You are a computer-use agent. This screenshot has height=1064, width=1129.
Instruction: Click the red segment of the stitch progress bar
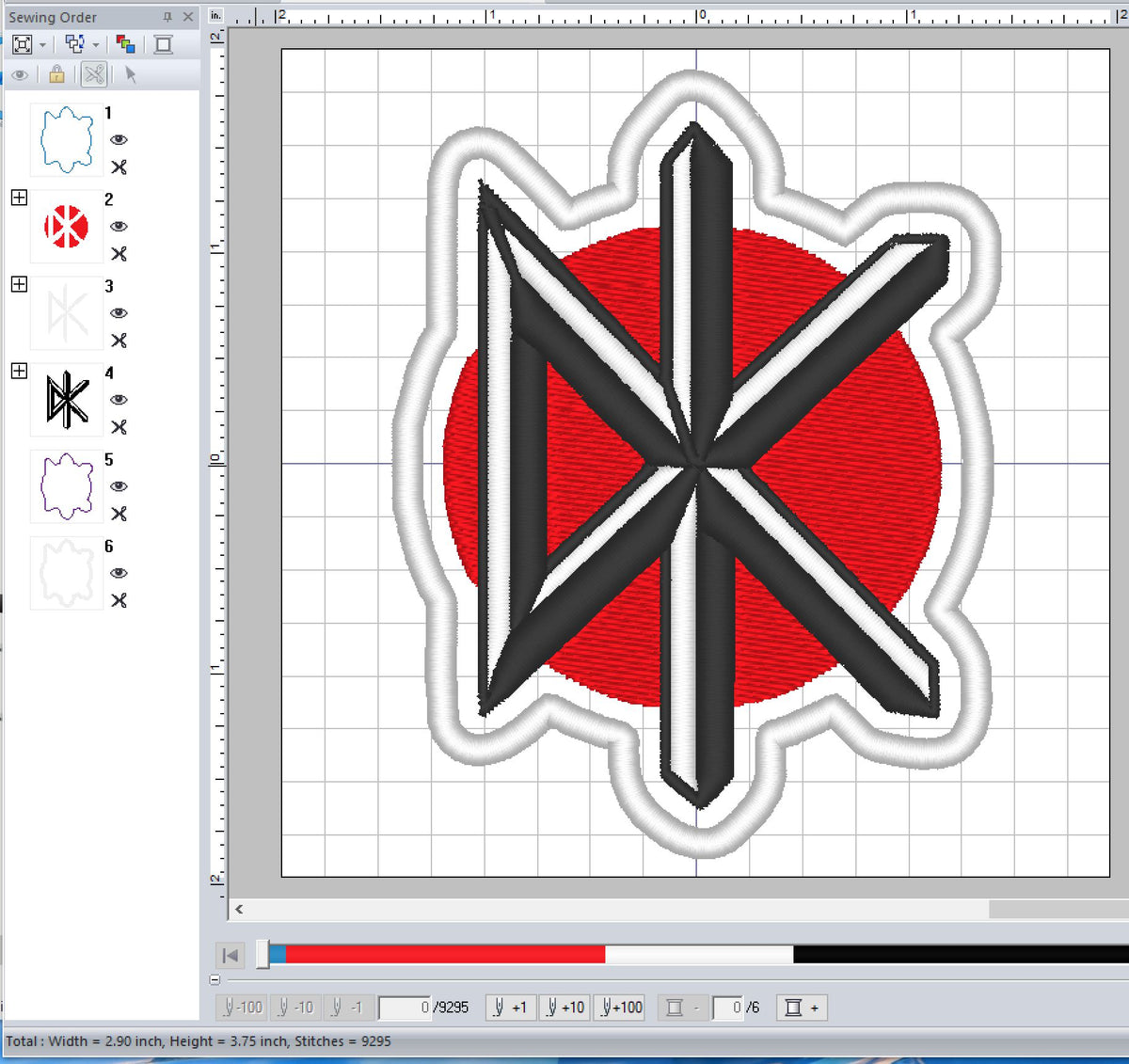(x=444, y=955)
